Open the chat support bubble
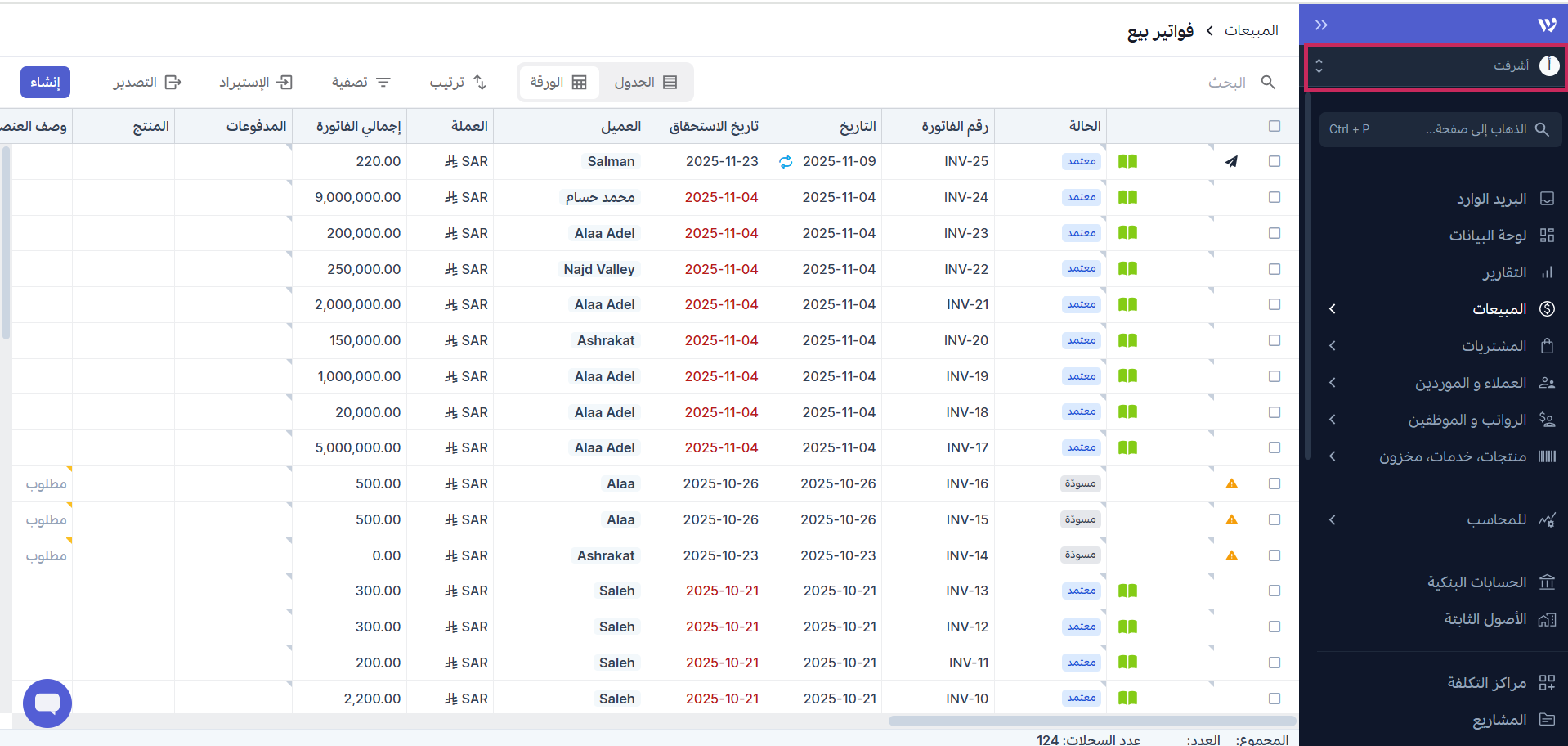The width and height of the screenshot is (1568, 746). tap(47, 703)
